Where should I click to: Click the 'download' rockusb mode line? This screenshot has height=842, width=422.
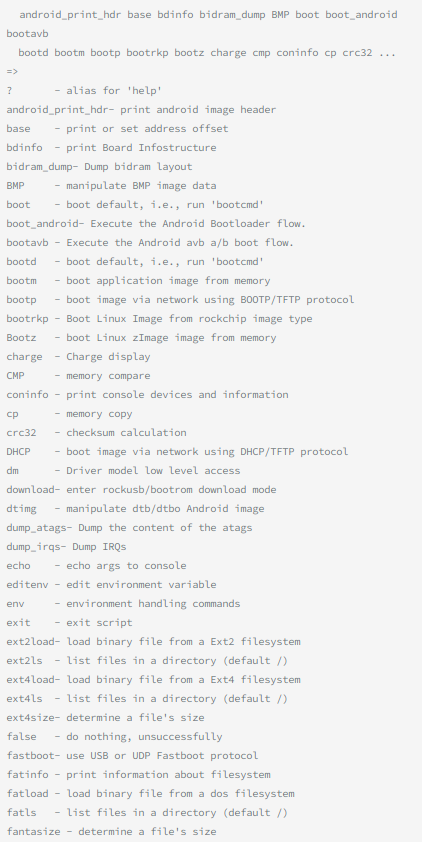141,490
